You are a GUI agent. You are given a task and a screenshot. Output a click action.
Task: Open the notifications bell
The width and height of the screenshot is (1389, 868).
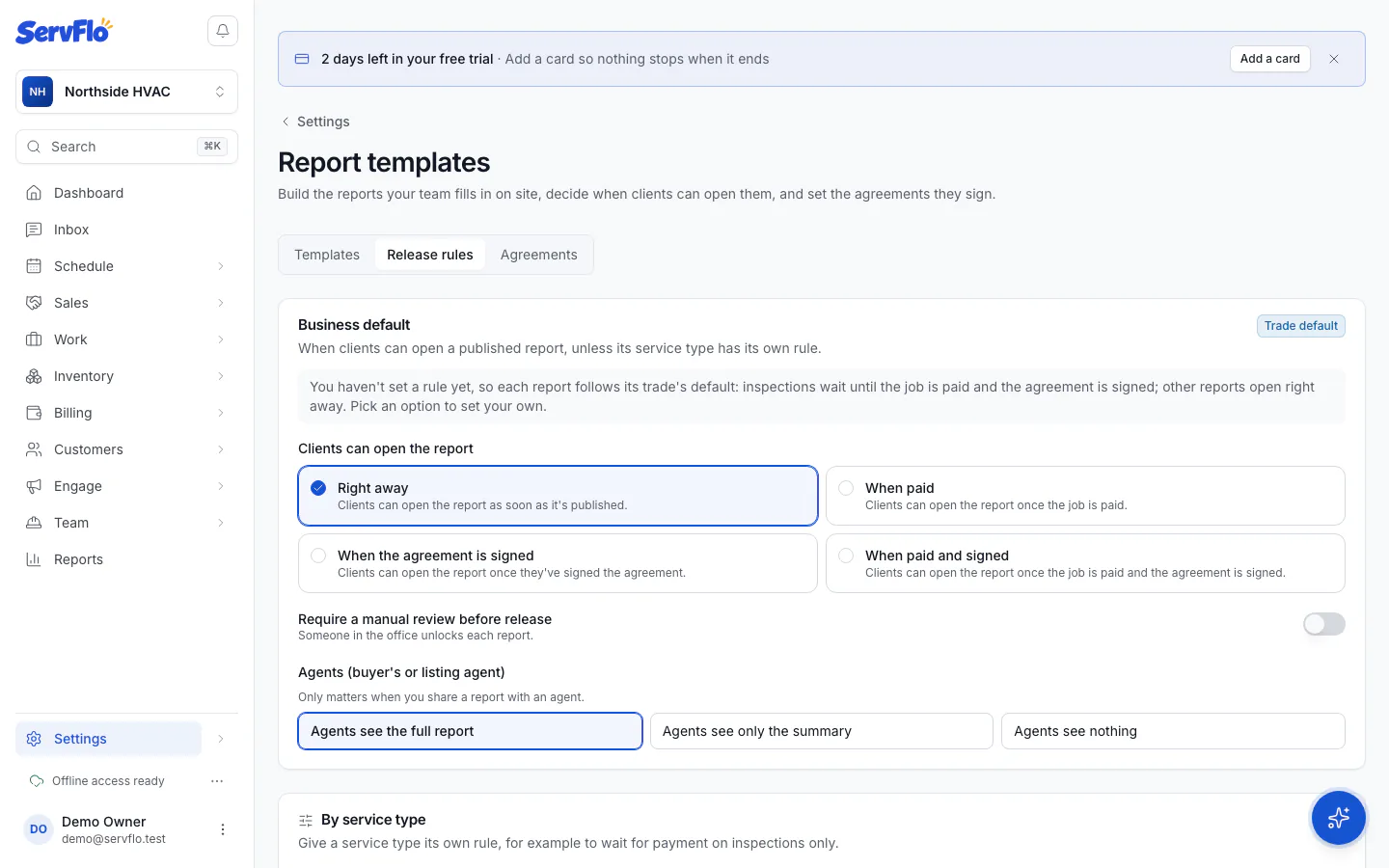pos(223,31)
